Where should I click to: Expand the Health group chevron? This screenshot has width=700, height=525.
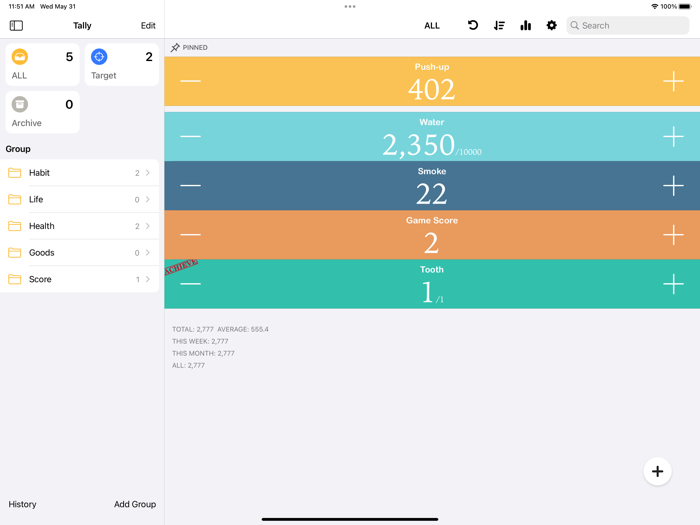[x=148, y=226]
